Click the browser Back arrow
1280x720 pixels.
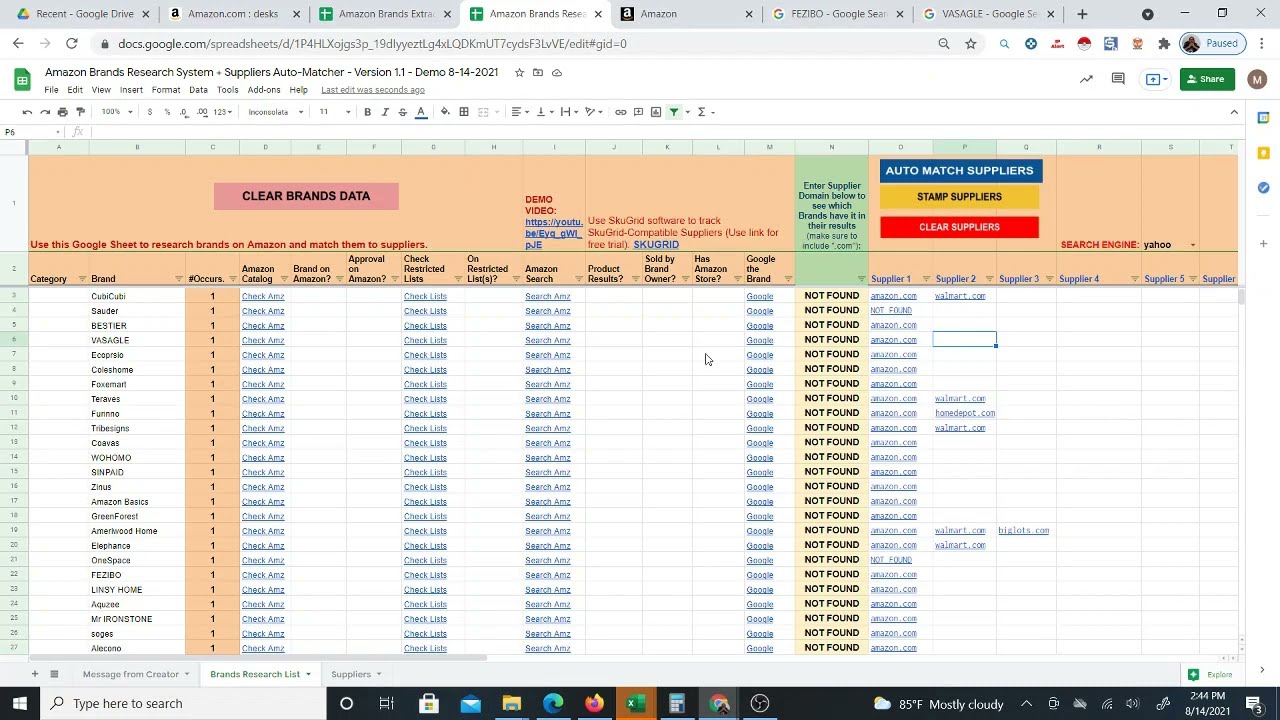18,44
